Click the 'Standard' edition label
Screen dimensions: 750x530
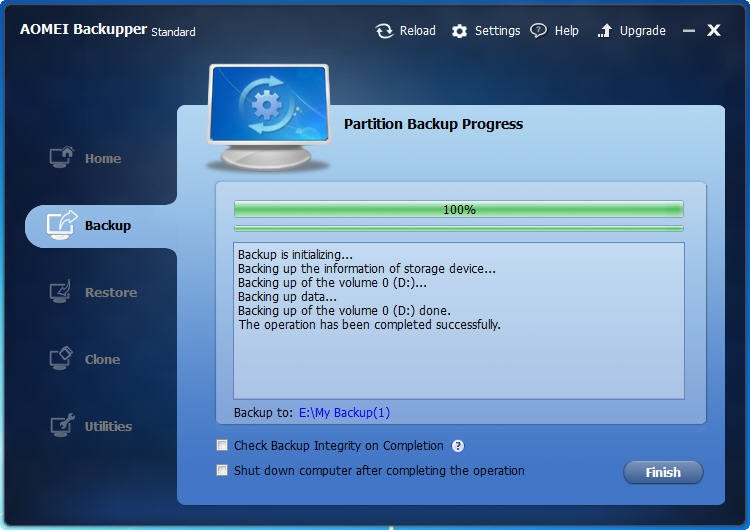173,32
